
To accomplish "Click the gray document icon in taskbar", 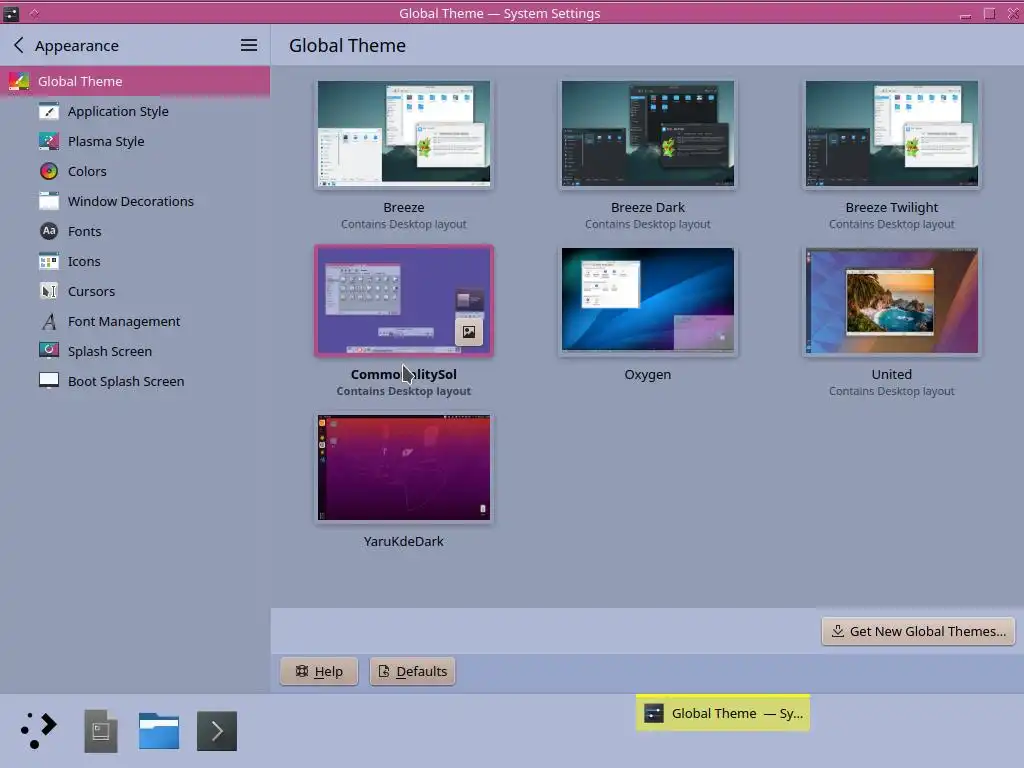I will tap(101, 731).
